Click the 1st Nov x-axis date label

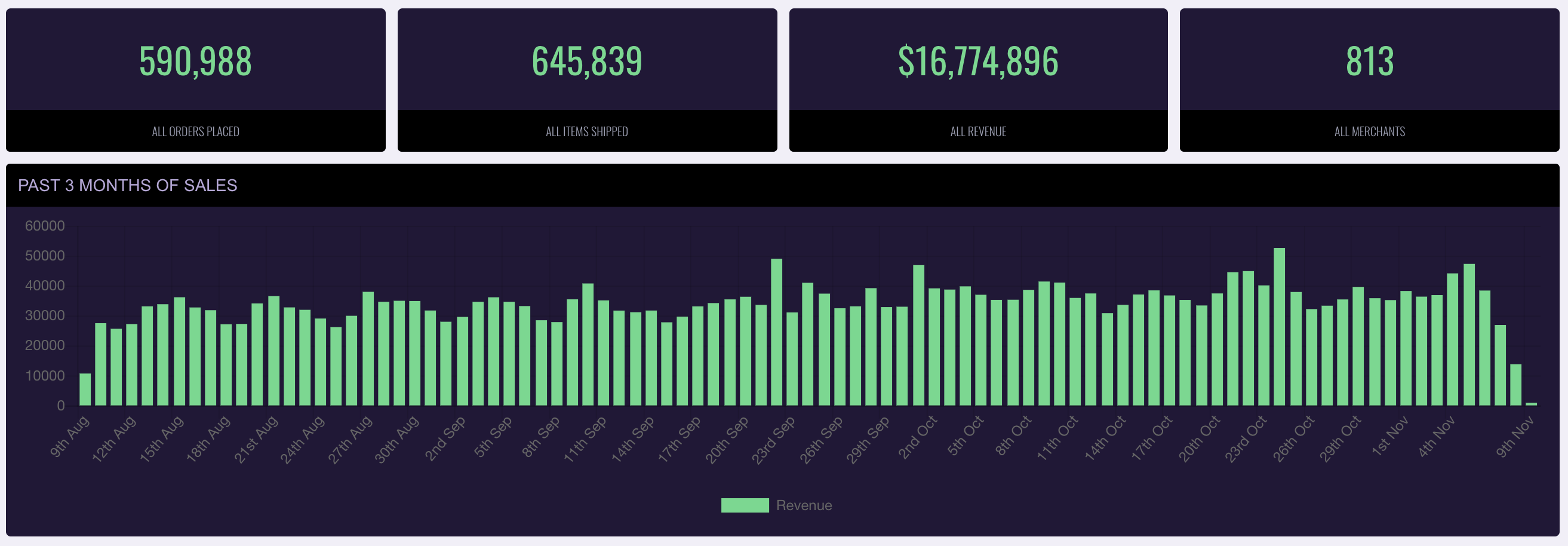click(x=1389, y=437)
